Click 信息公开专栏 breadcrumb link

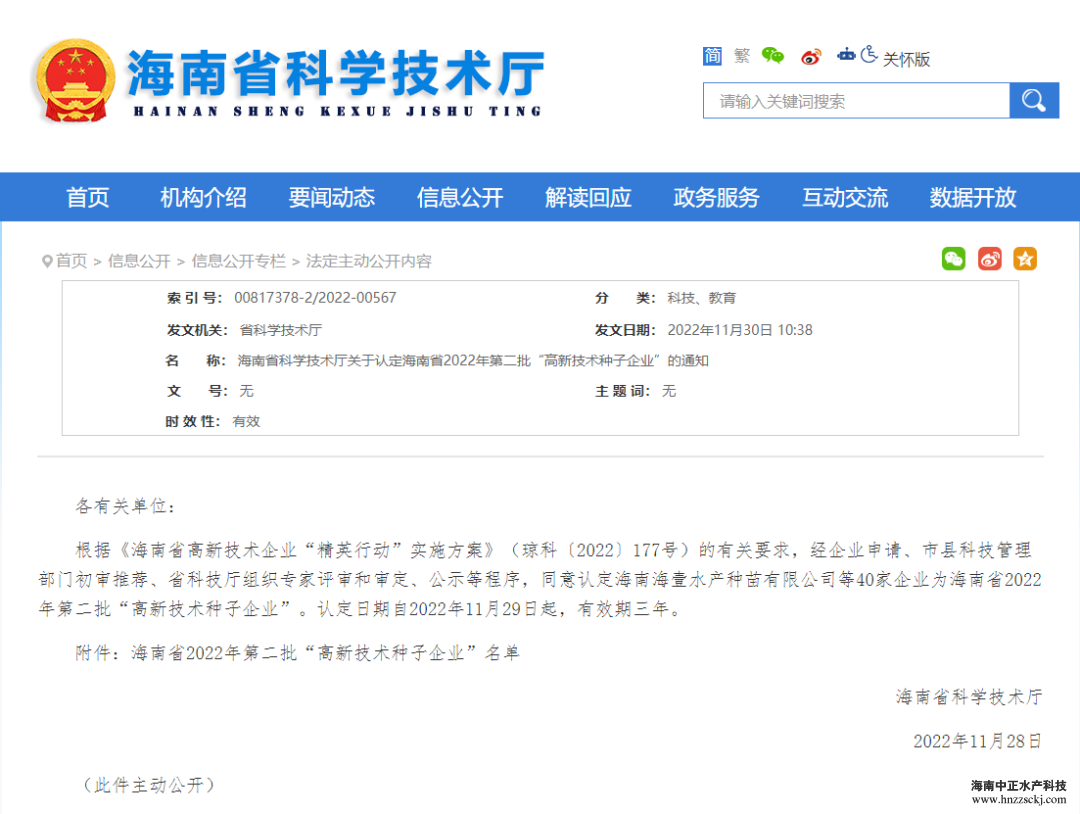[x=238, y=261]
